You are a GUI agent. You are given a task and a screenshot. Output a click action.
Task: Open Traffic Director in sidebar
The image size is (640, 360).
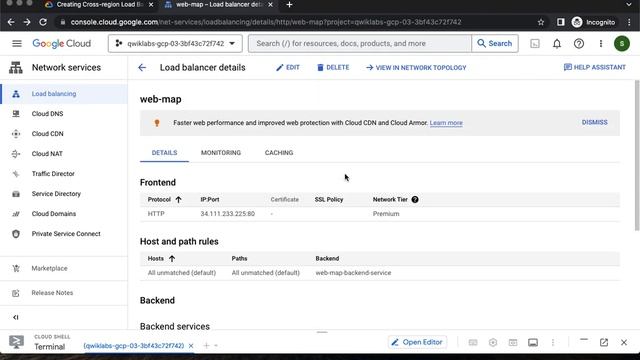[53, 173]
